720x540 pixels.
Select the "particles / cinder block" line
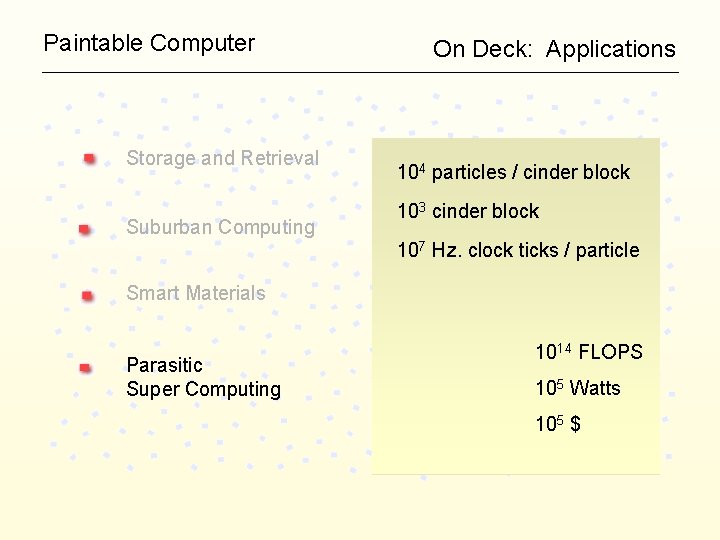coord(530,172)
